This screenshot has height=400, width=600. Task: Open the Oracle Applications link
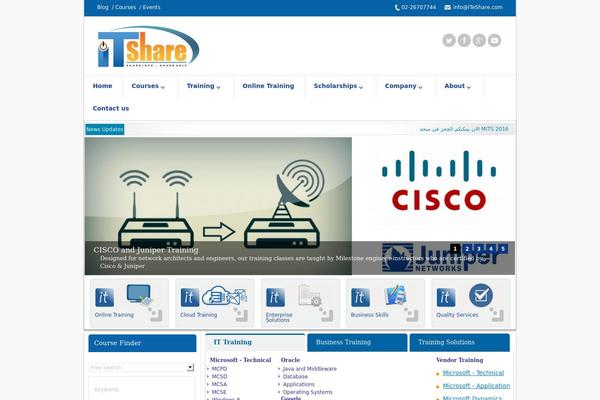pyautogui.click(x=298, y=384)
